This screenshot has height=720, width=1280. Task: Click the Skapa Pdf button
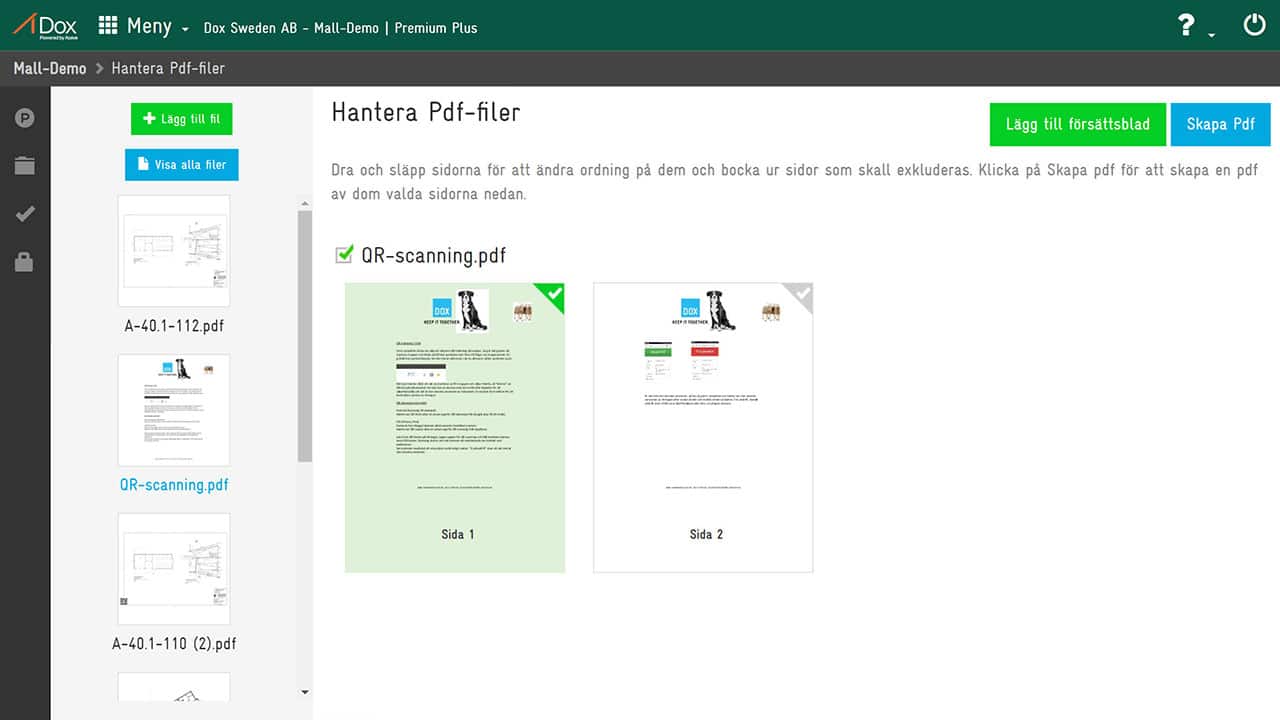1220,125
